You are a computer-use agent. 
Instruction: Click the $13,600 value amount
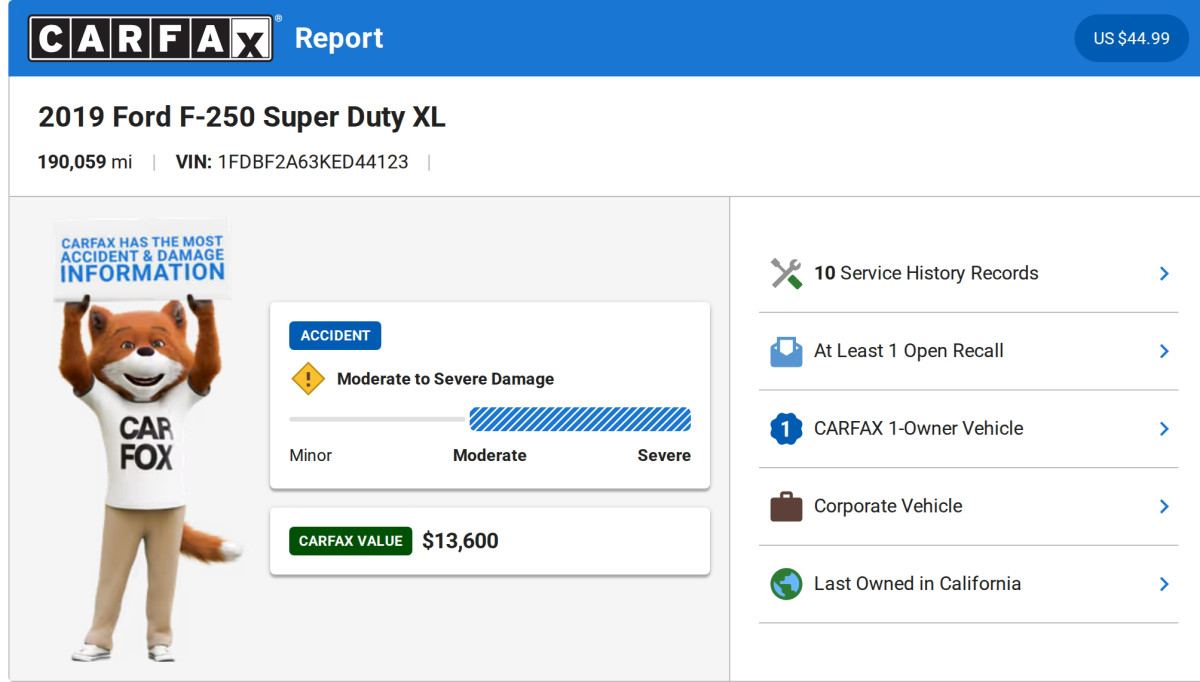click(x=460, y=541)
